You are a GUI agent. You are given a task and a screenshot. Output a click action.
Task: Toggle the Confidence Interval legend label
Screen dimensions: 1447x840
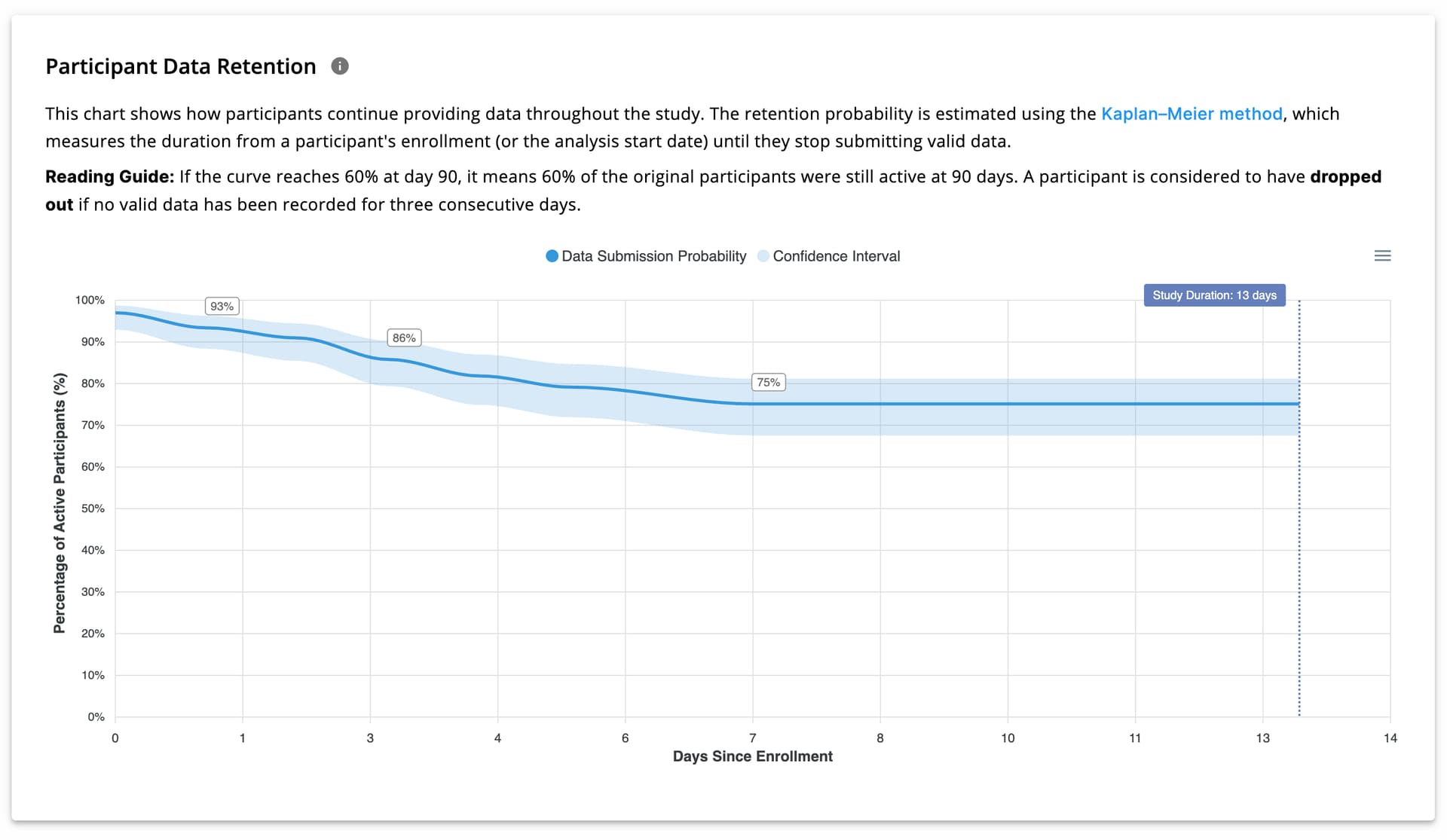point(836,256)
